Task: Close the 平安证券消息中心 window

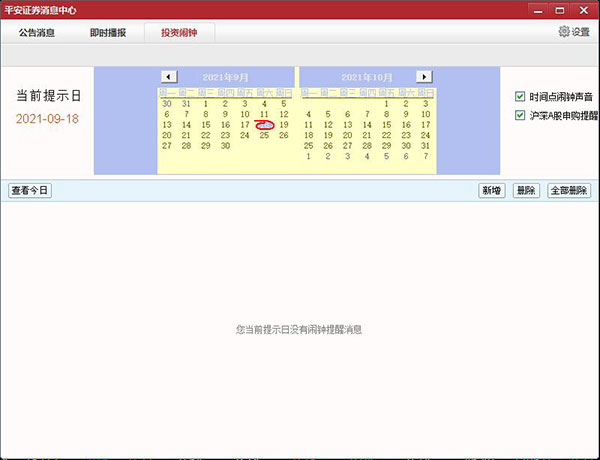Action: (584, 10)
